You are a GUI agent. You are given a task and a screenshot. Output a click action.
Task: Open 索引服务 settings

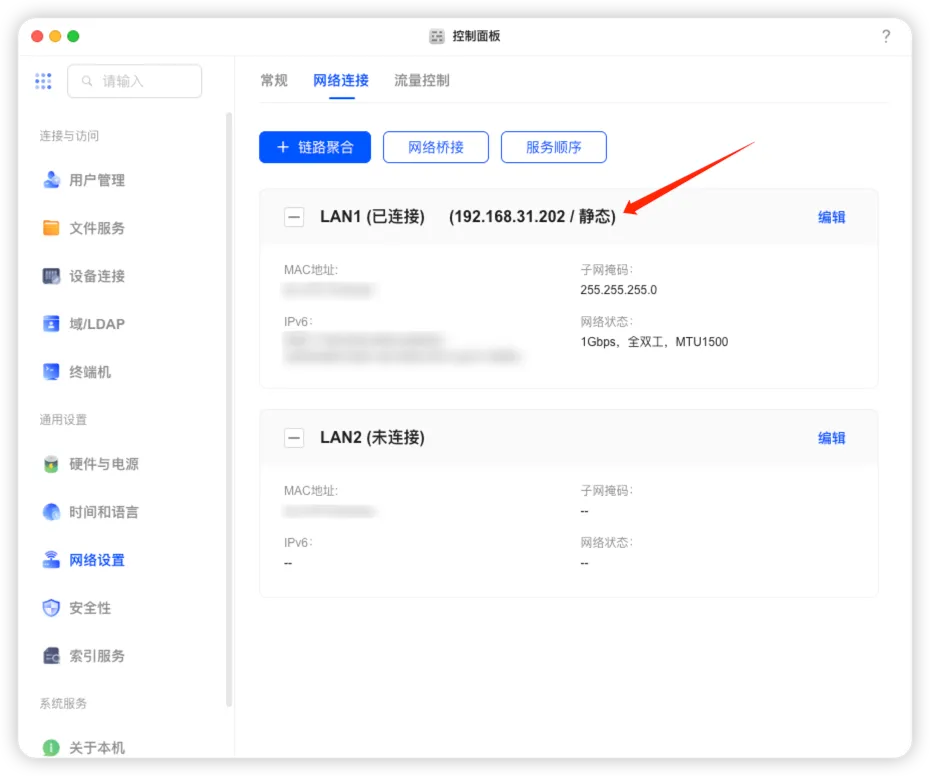[97, 656]
